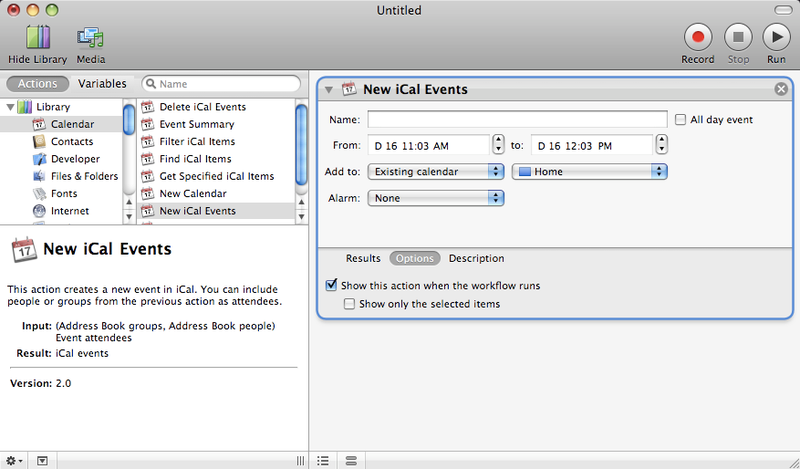Uncheck Show this action when workflow runs
800x469 pixels.
click(332, 285)
